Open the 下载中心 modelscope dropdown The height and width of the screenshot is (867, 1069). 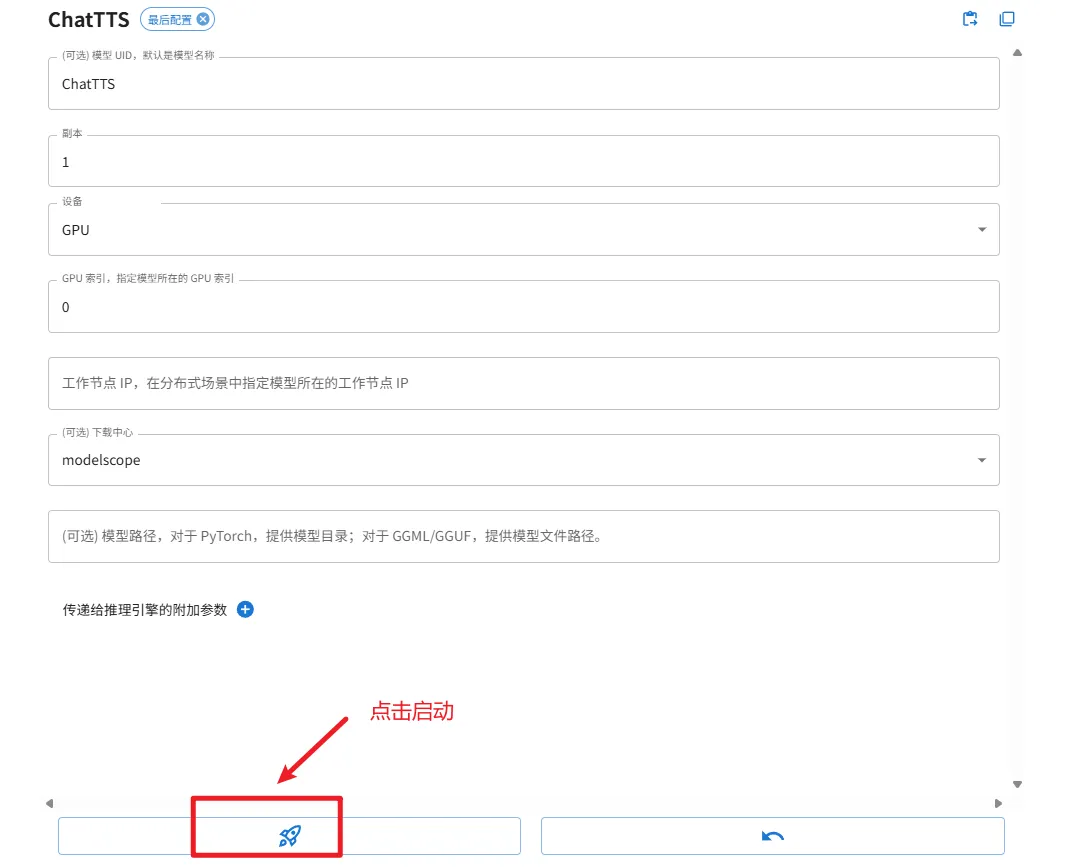[524, 460]
